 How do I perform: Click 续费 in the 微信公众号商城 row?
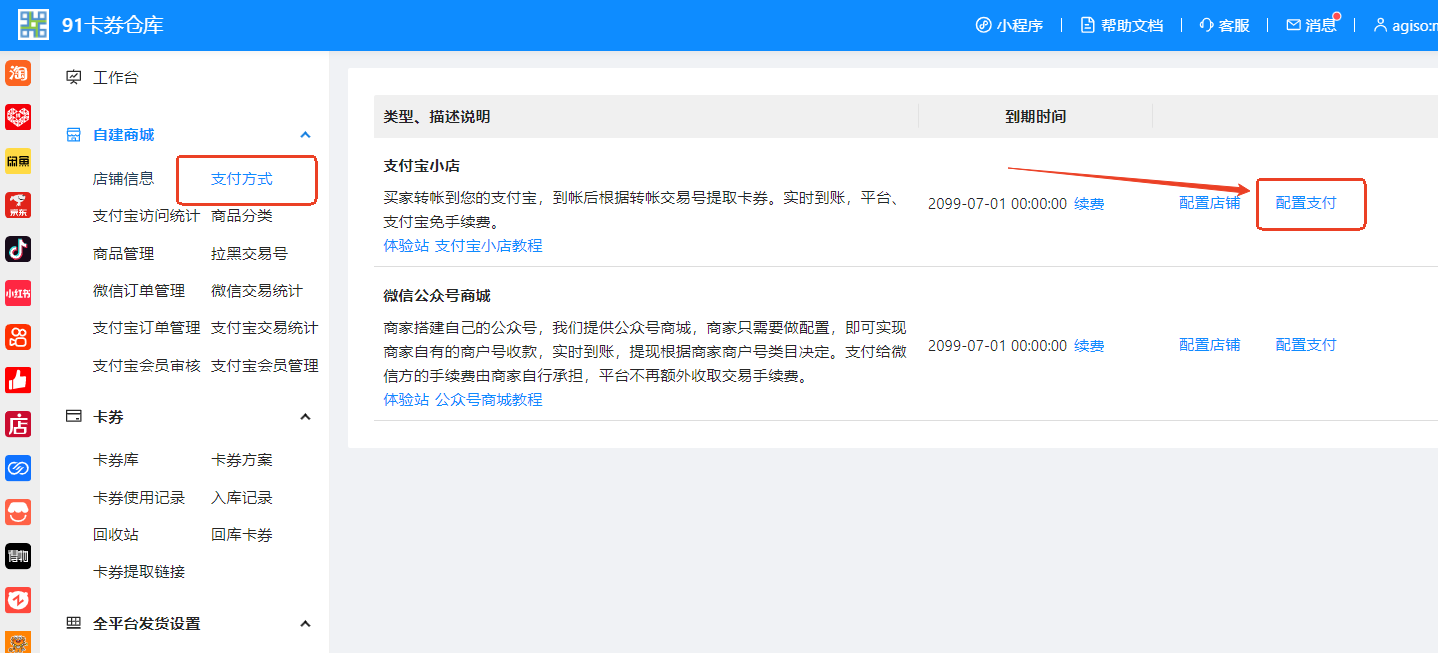(x=1089, y=346)
